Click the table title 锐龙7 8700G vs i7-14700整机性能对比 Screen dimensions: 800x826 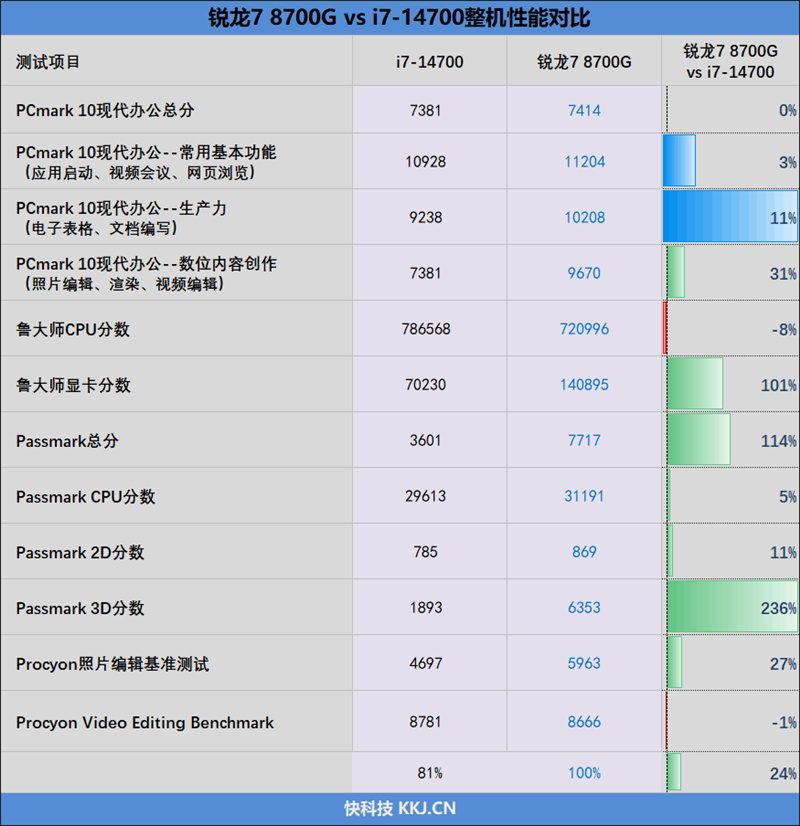pyautogui.click(x=399, y=18)
